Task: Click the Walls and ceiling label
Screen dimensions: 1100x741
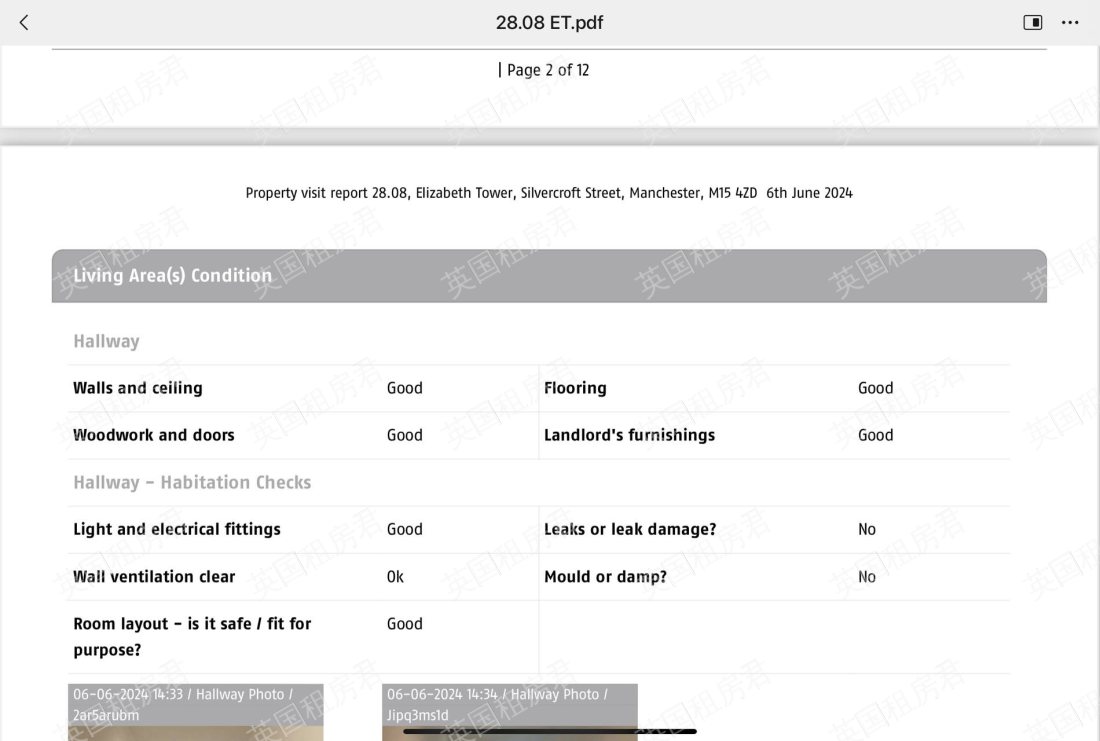Action: (138, 388)
